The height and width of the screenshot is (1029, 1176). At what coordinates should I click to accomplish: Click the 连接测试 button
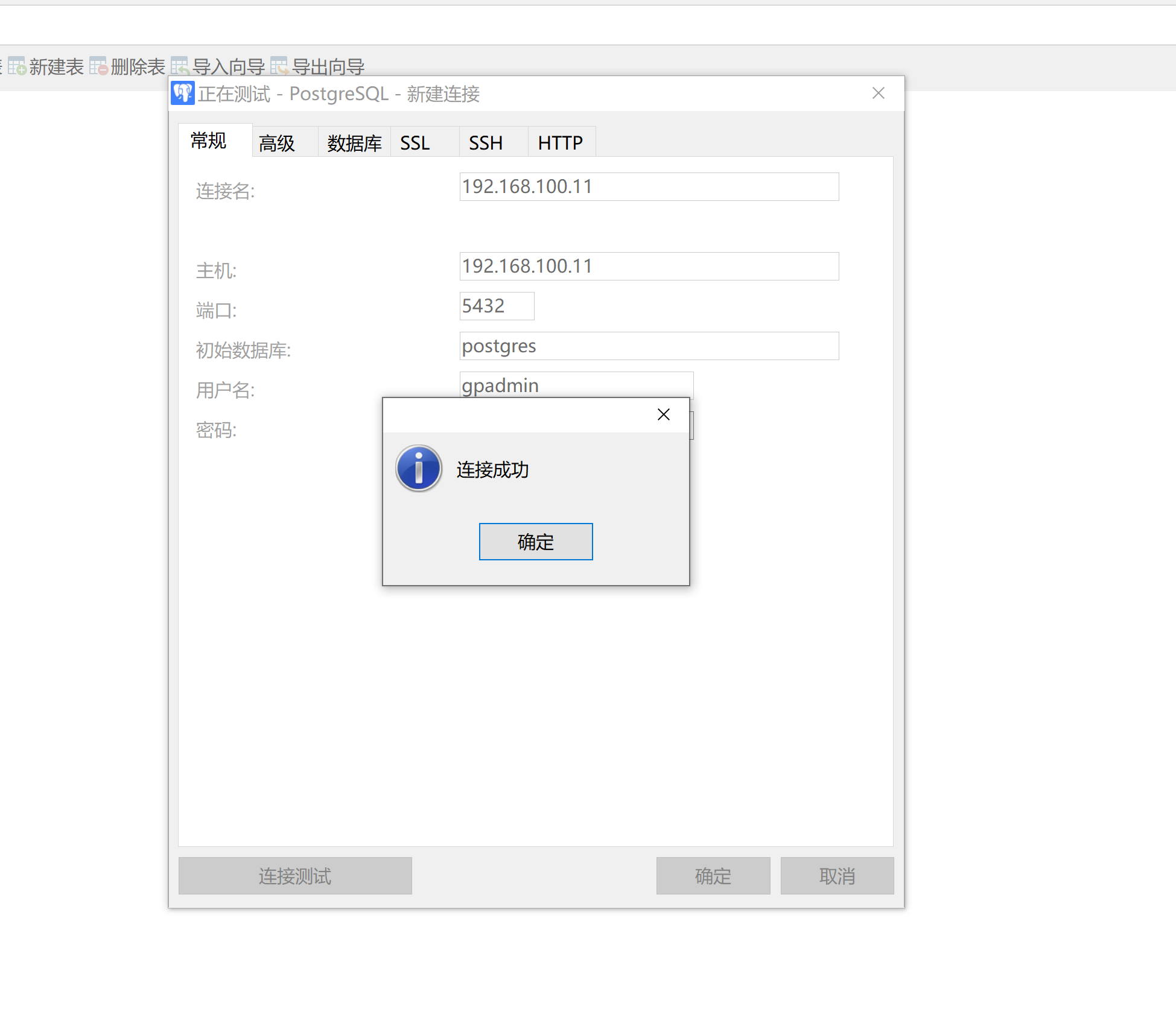(295, 876)
